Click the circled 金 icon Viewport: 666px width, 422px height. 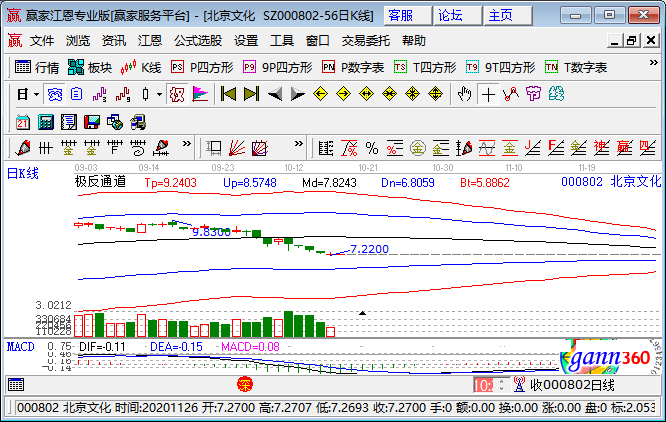[418, 148]
